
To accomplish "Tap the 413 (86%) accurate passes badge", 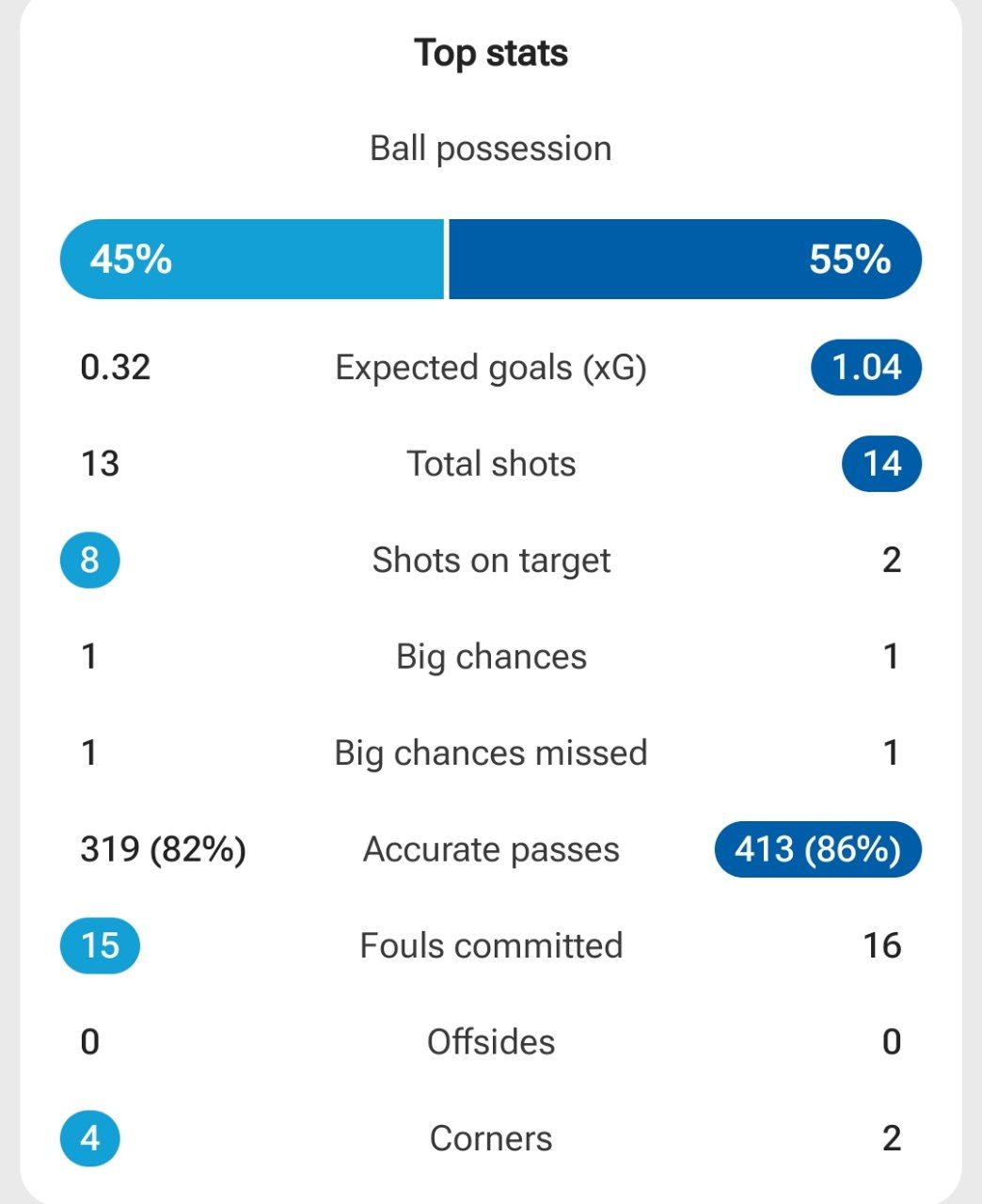I will tap(817, 849).
